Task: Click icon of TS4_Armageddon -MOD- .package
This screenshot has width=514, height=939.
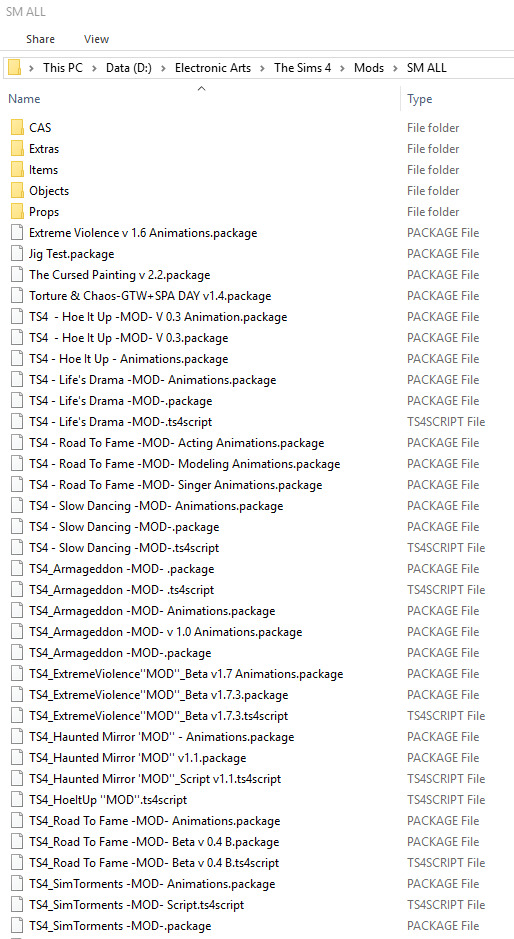Action: (x=17, y=569)
